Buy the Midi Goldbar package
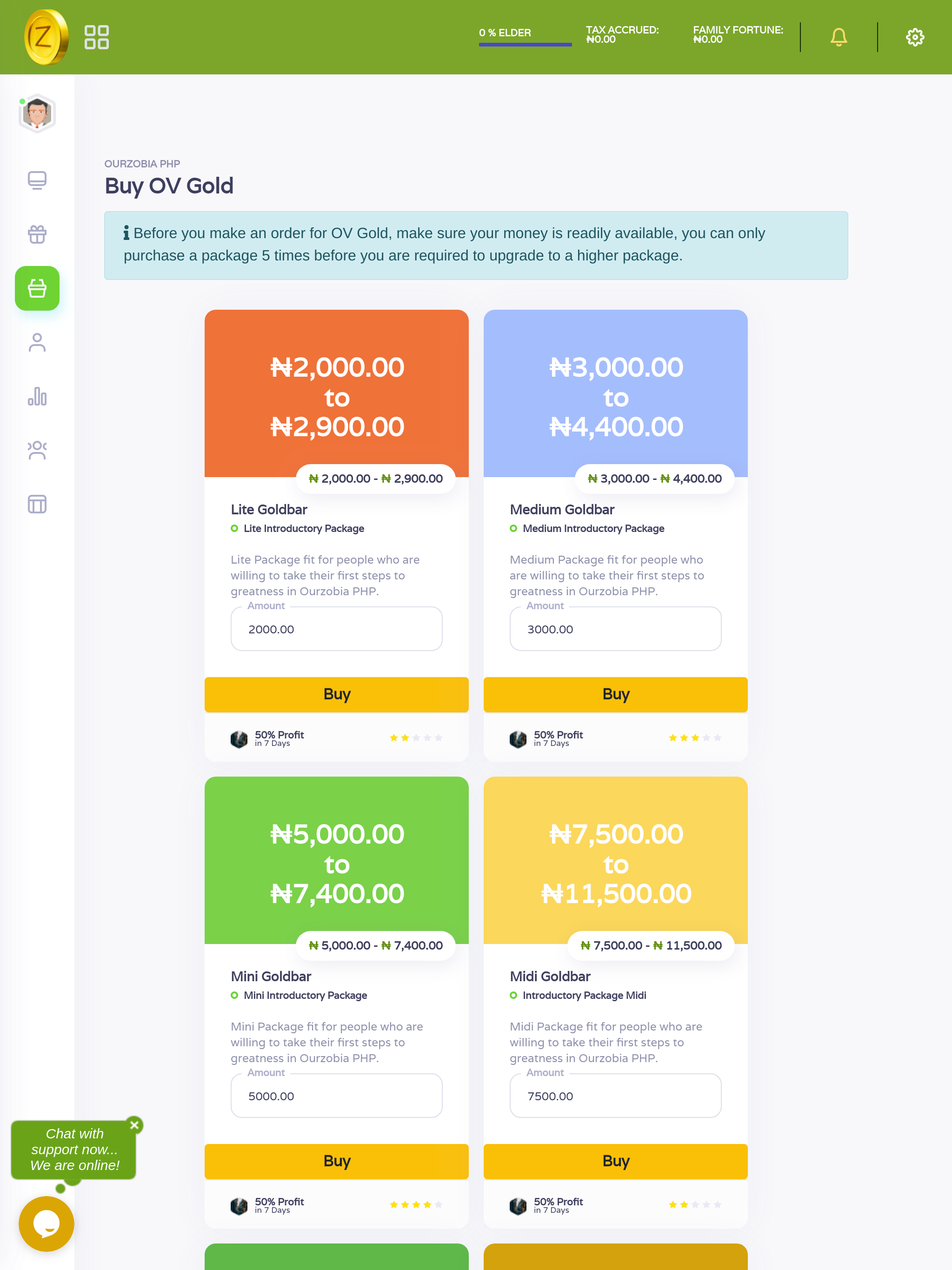952x1270 pixels. click(616, 1161)
